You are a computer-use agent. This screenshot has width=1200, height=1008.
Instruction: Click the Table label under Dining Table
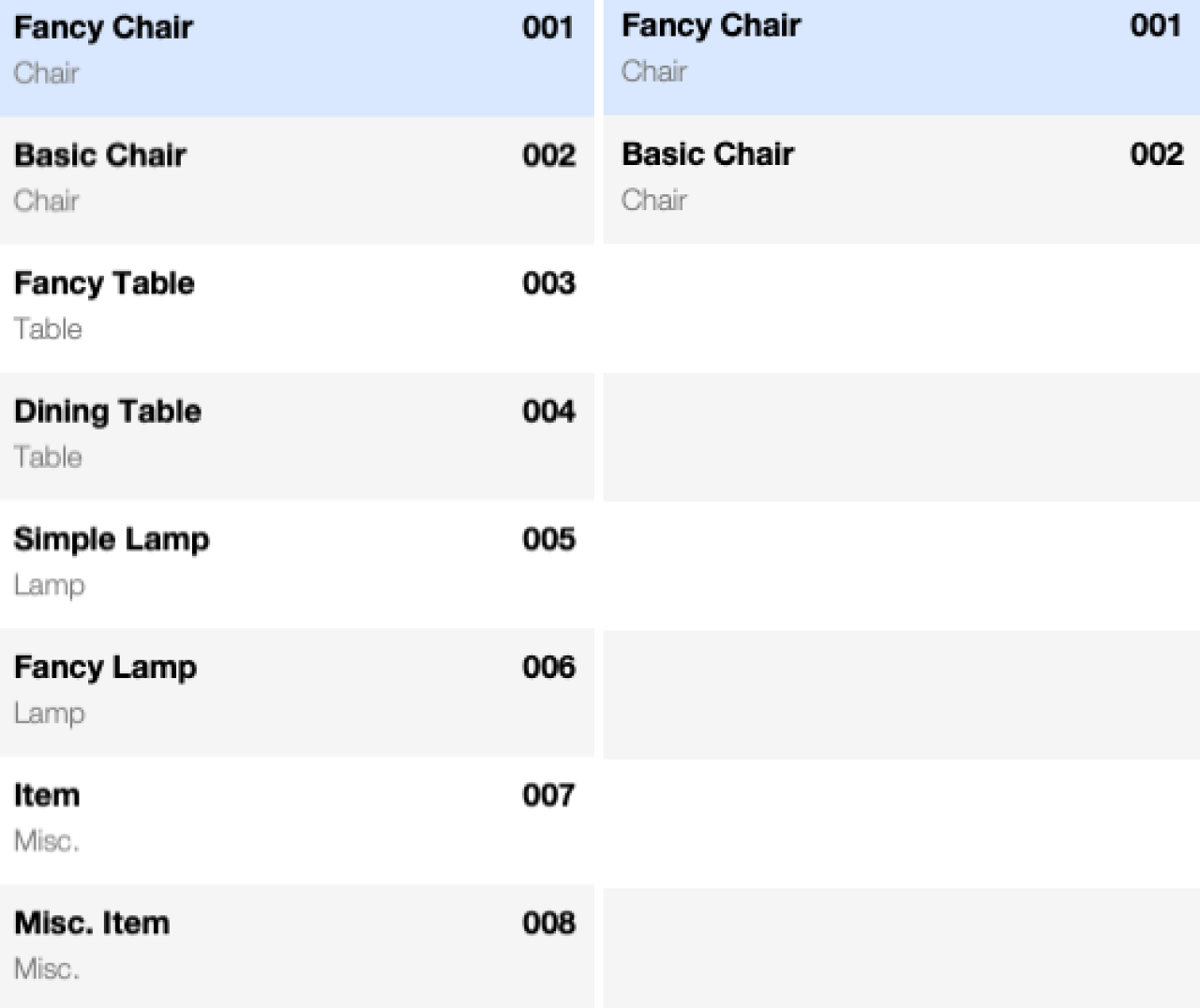(x=47, y=458)
